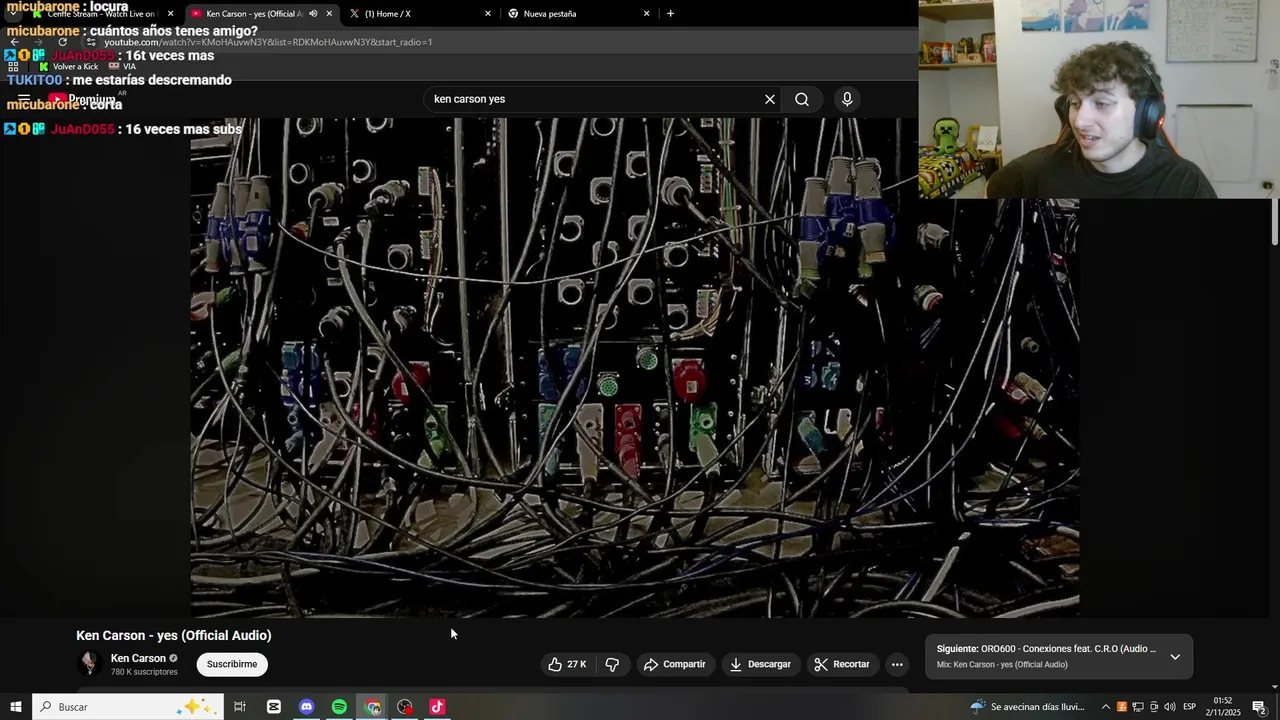Open Discord from the taskbar
This screenshot has width=1280, height=720.
click(306, 707)
